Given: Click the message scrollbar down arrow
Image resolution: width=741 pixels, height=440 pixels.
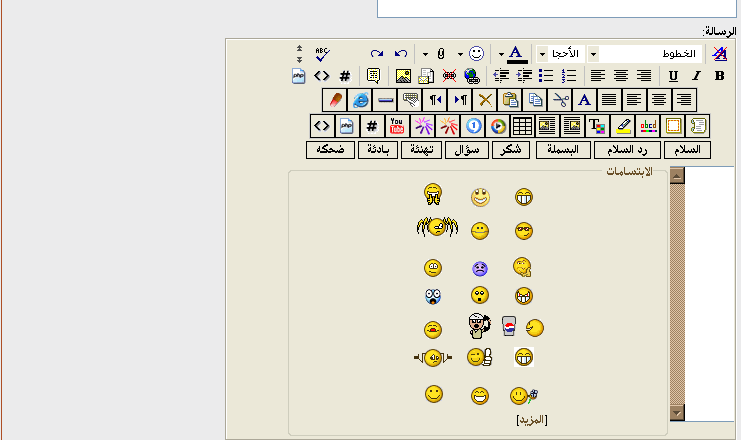Looking at the screenshot, I should tap(677, 412).
